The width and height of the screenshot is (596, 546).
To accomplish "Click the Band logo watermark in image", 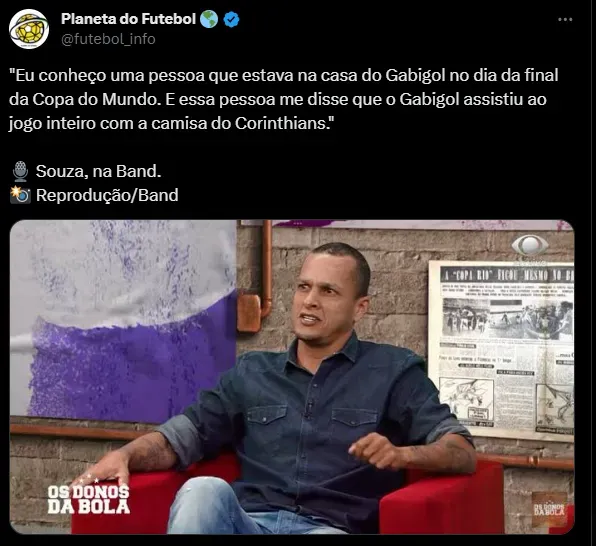I will pyautogui.click(x=530, y=246).
